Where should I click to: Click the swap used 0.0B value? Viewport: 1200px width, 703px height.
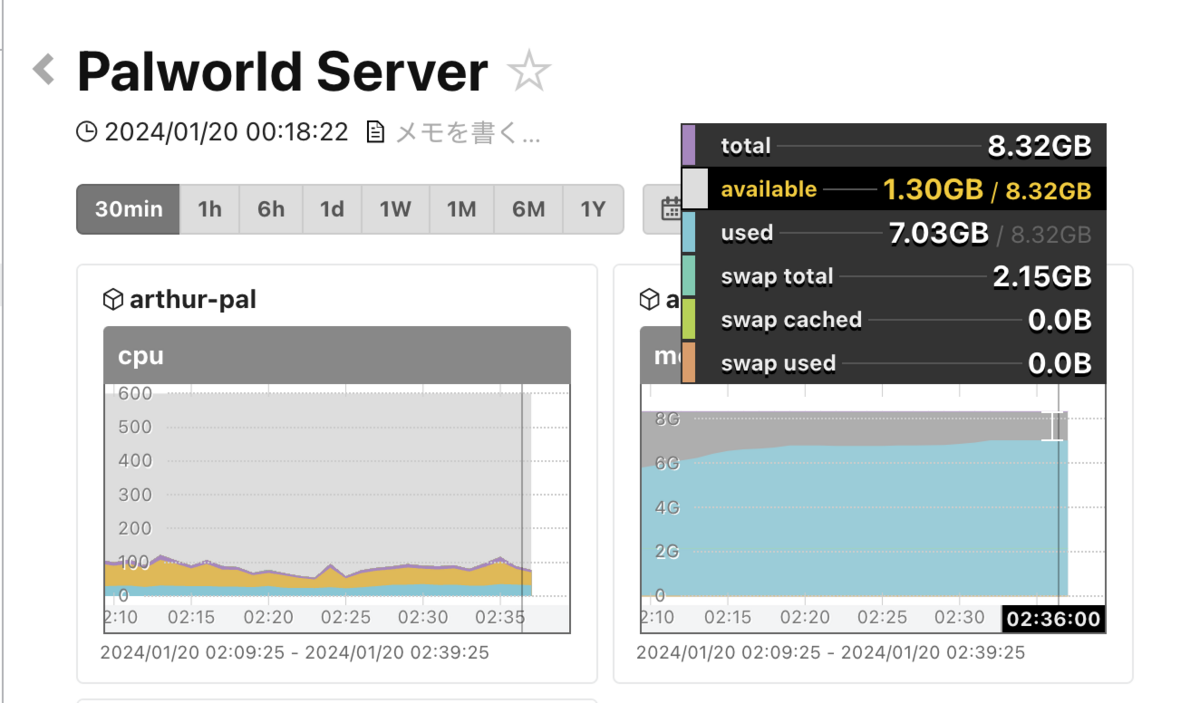(1060, 364)
